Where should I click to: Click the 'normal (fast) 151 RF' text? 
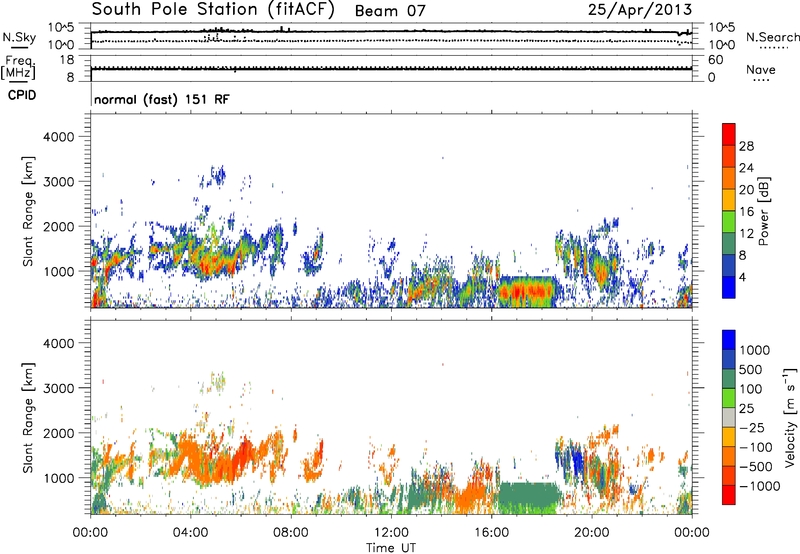(162, 99)
